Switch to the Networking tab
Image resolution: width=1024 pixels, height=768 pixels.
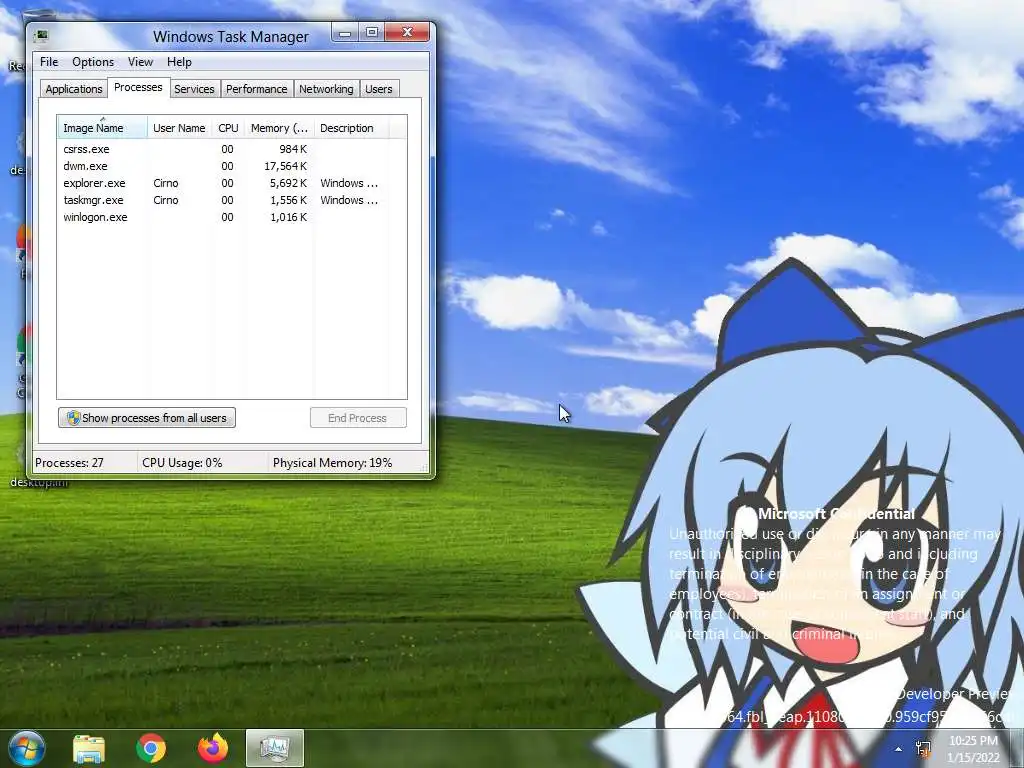point(326,89)
